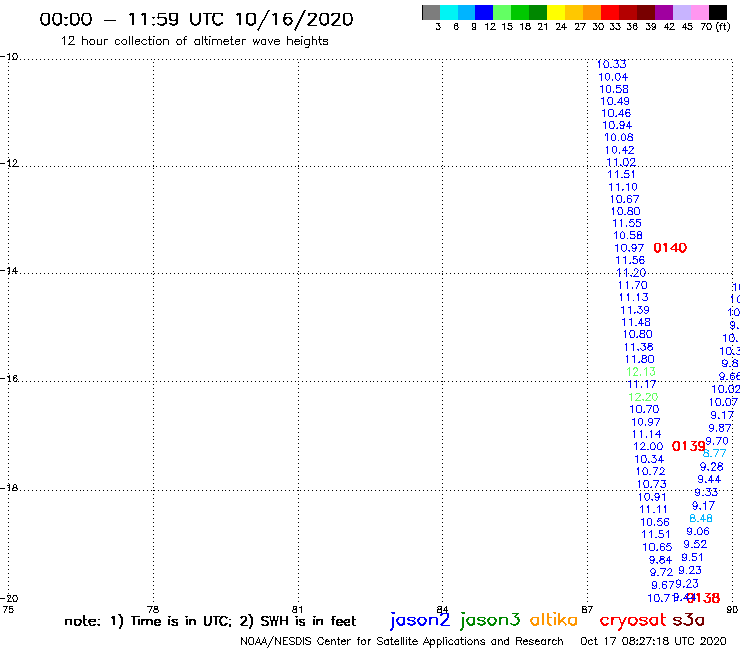The width and height of the screenshot is (740, 650).
Task: Select the orange altika legend label
Action: [554, 620]
